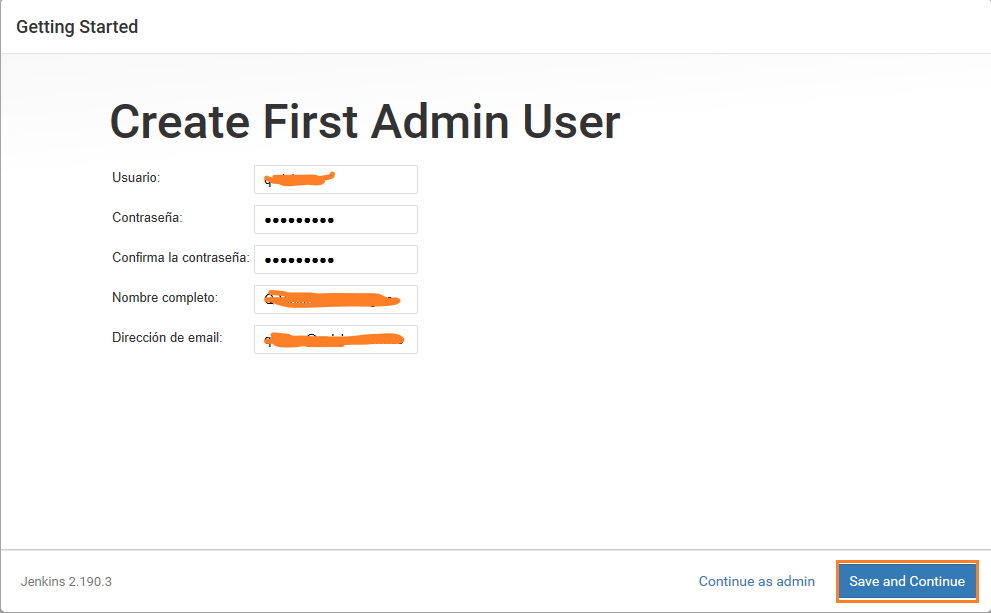Click the 'Usuario:' label
Viewport: 991px width, 613px height.
(x=136, y=178)
